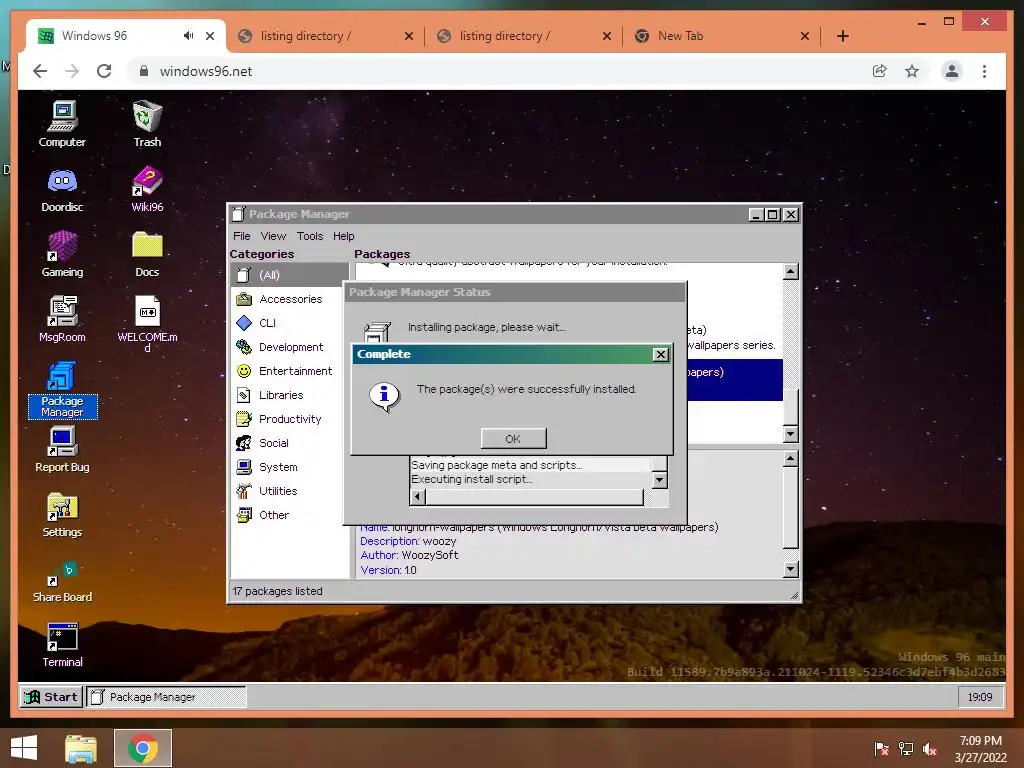Open the Gameing desktop shortcut
Screen dimensions: 1024x768
tap(62, 255)
